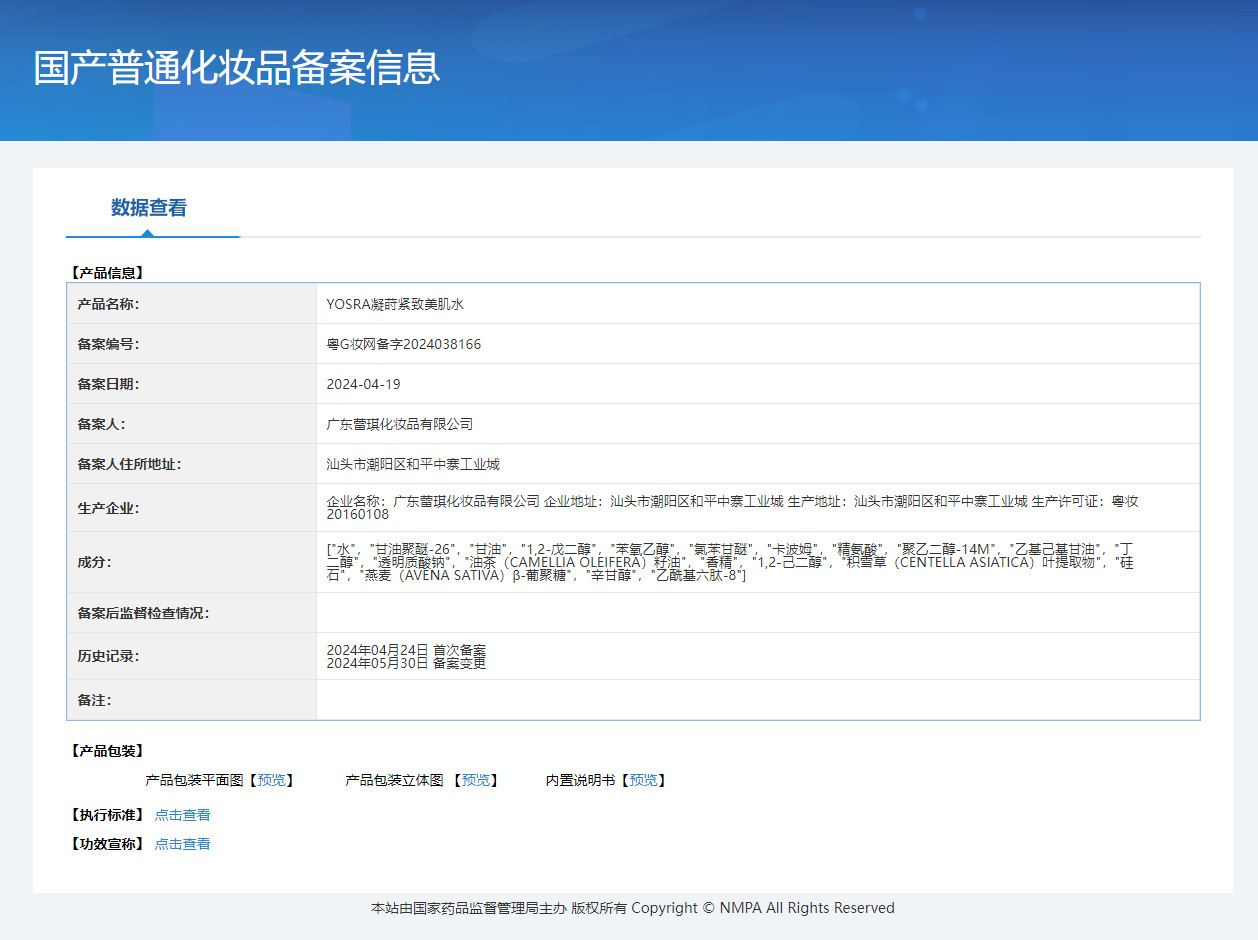Click the 备案变更 history record line
Image resolution: width=1258 pixels, height=940 pixels.
pos(406,663)
